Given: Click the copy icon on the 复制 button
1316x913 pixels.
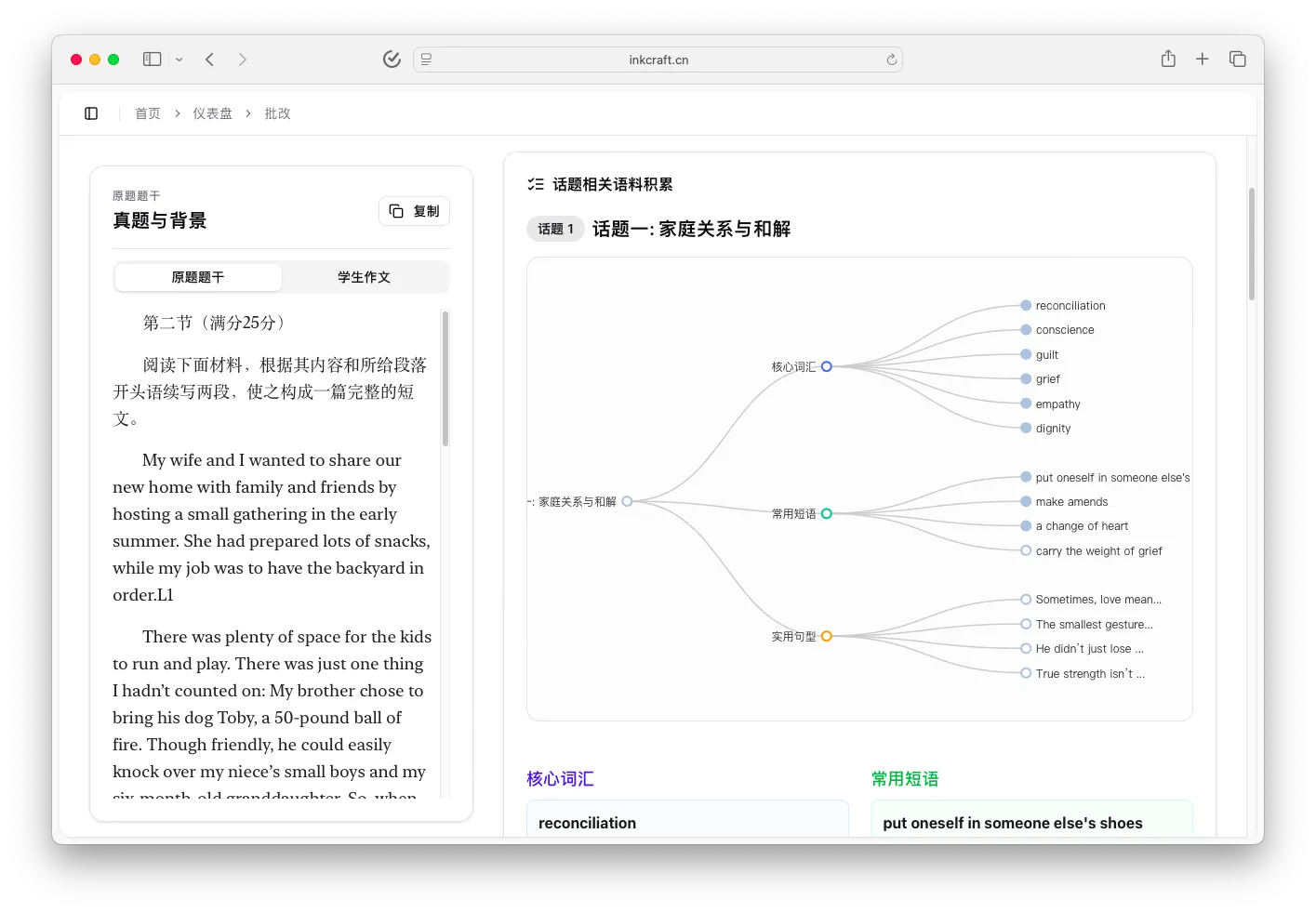Looking at the screenshot, I should (x=396, y=211).
